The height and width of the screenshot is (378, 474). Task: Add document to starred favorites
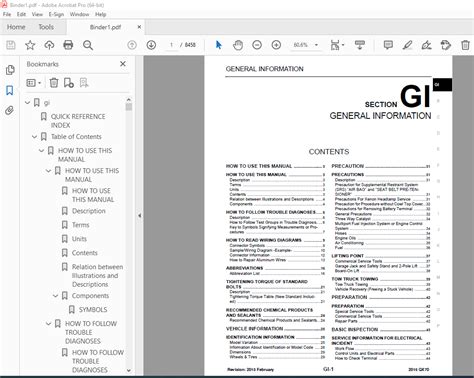coord(30,45)
